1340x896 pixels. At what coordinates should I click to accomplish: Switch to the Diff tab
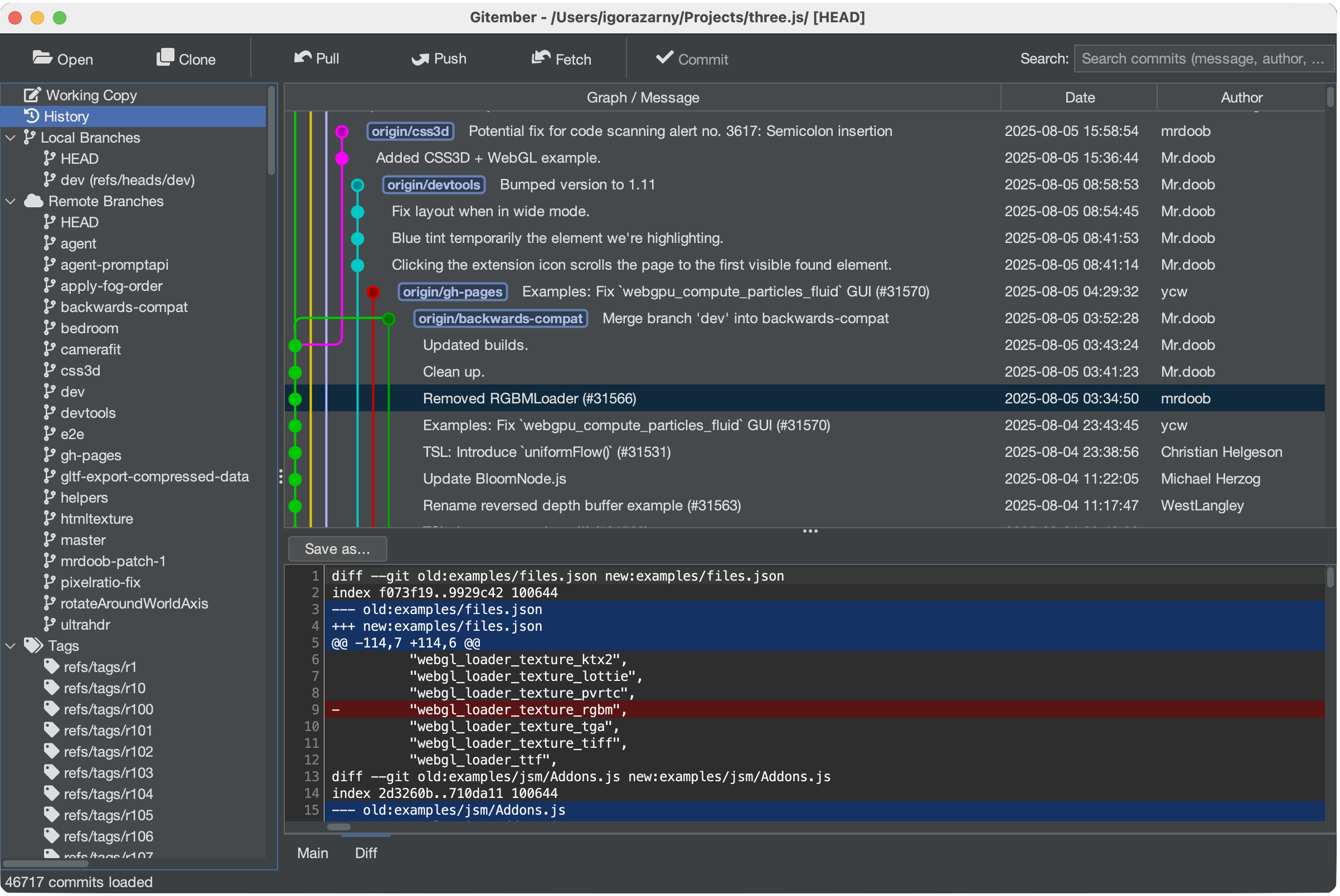365,853
